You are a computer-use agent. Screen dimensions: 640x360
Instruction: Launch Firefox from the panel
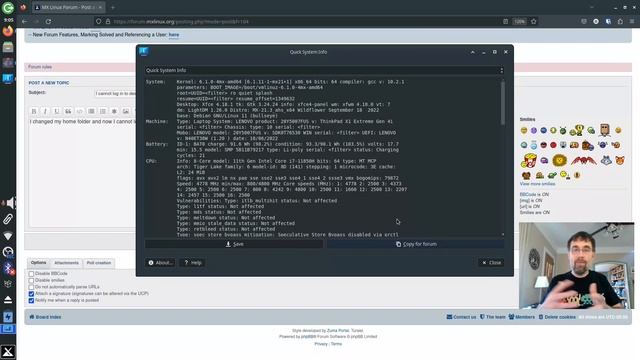(x=8, y=31)
